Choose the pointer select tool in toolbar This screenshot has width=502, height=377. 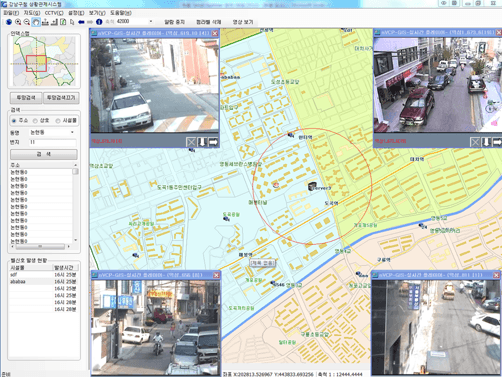pyautogui.click(x=72, y=22)
